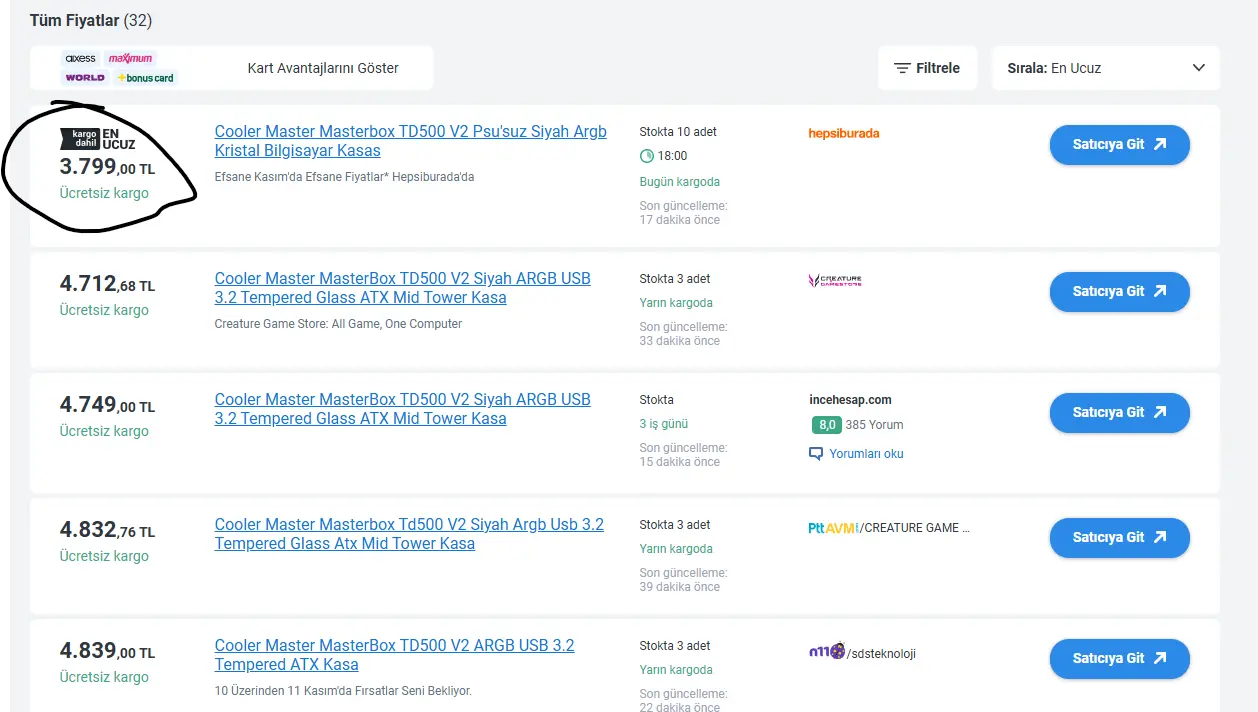Click the 3 iş günü delivery text

tap(664, 424)
